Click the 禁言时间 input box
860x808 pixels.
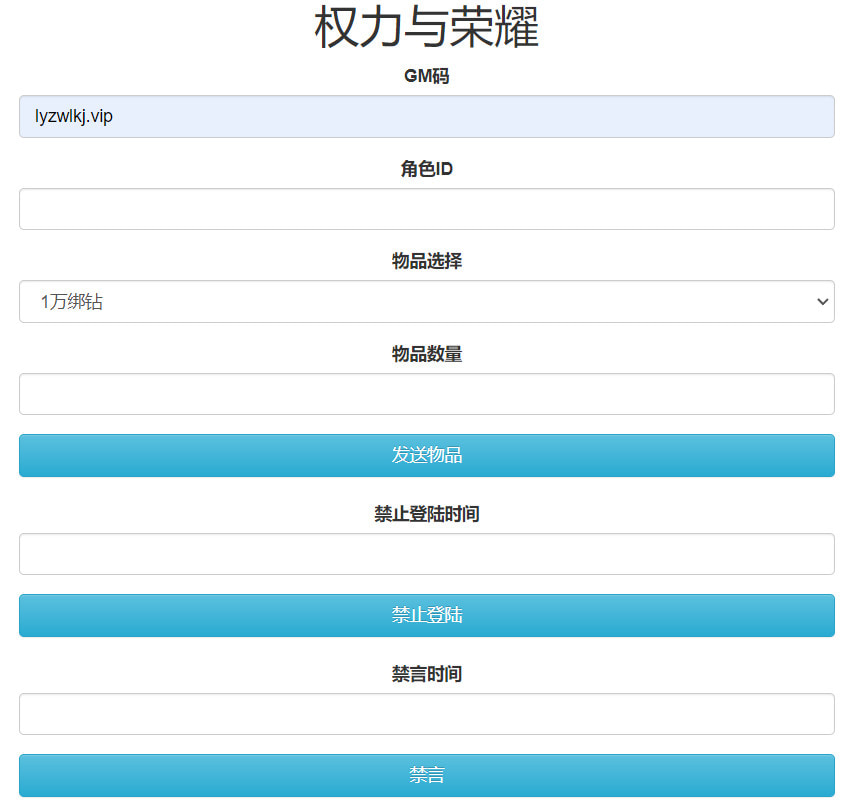coord(426,714)
